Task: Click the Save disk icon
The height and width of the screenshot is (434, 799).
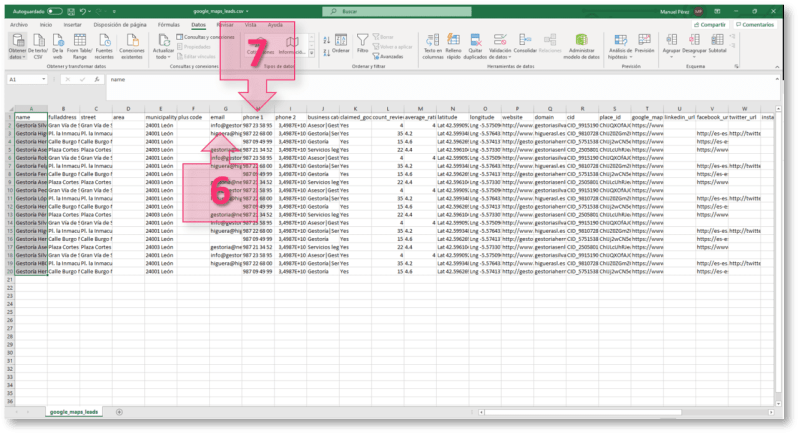Action: pos(71,11)
